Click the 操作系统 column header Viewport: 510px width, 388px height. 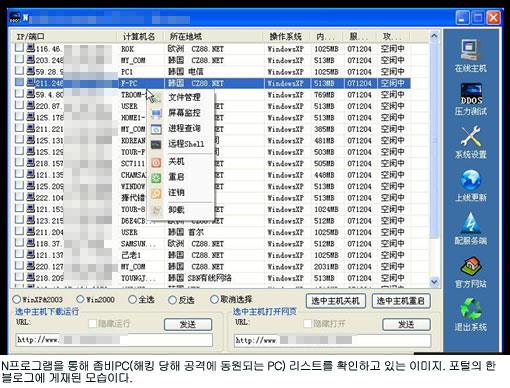(x=286, y=36)
